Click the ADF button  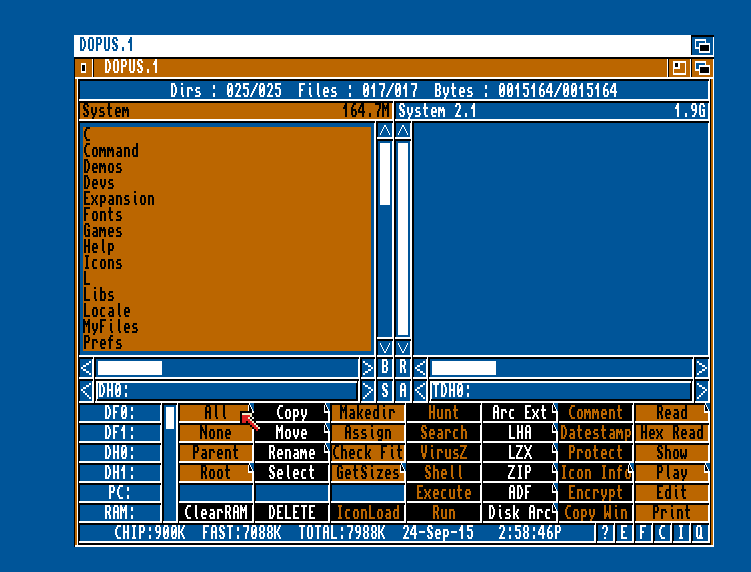click(x=520, y=492)
